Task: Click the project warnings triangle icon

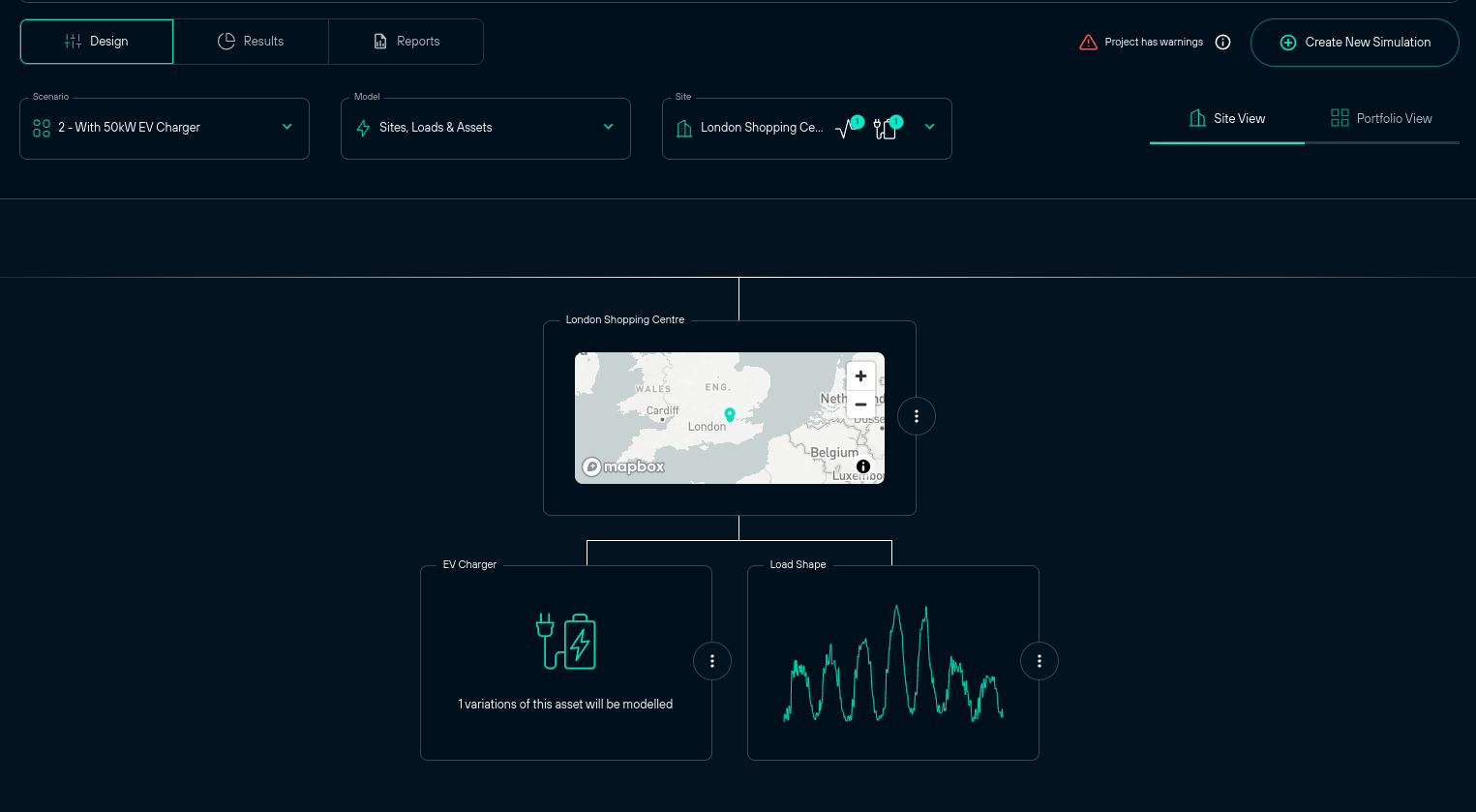Action: click(x=1088, y=42)
